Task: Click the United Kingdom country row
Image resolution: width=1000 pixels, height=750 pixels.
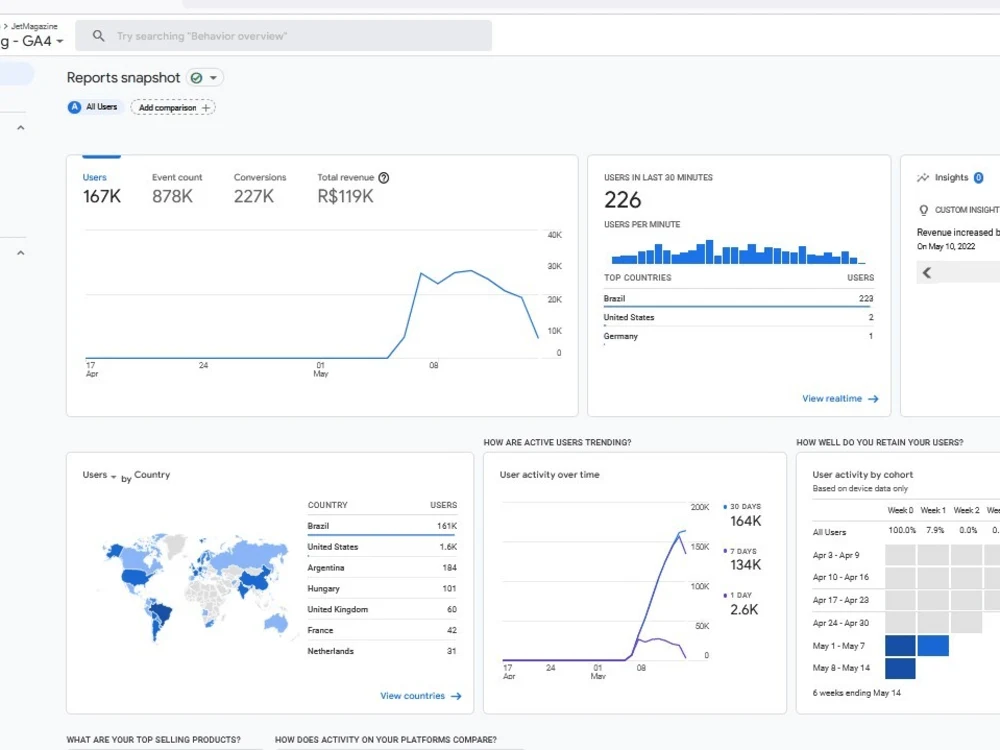Action: pyautogui.click(x=382, y=609)
